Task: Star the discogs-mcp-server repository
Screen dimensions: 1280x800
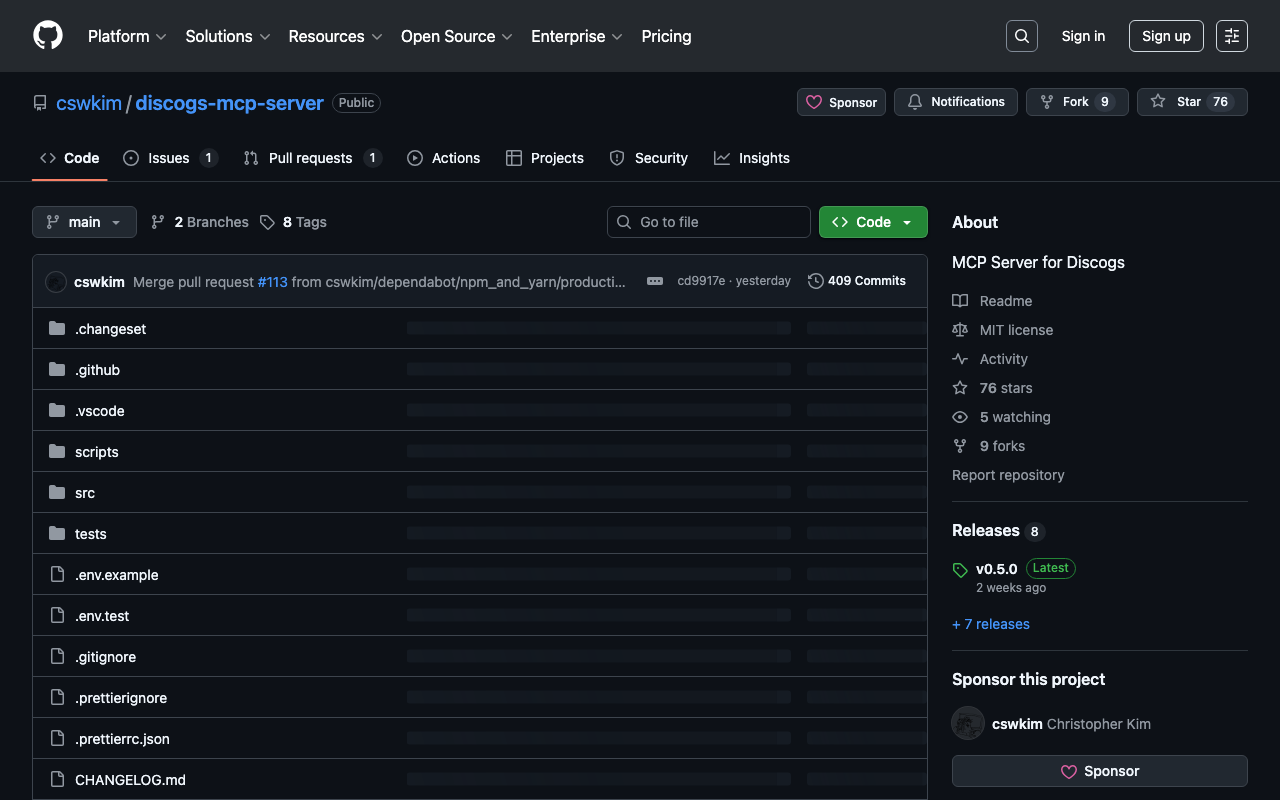Action: pos(1191,102)
